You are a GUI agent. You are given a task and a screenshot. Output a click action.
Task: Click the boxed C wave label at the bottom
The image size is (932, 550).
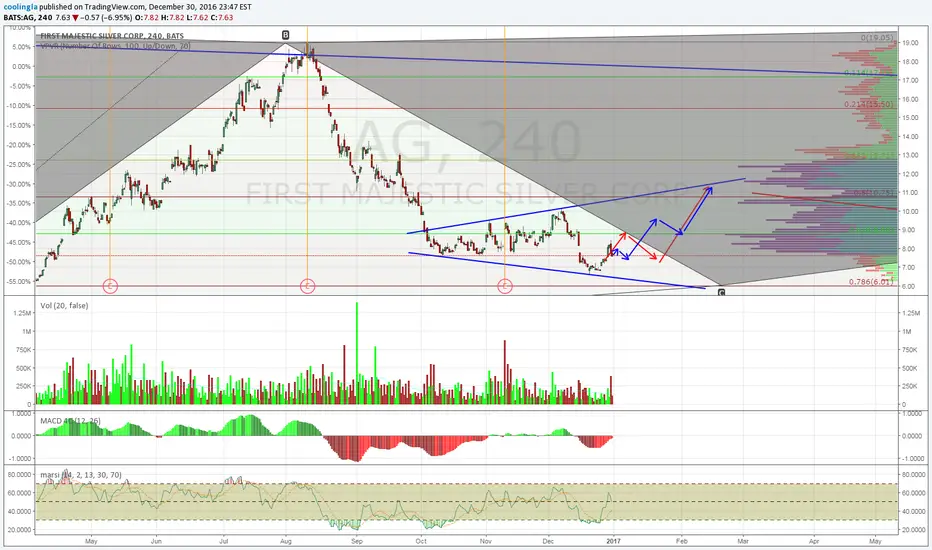[721, 292]
